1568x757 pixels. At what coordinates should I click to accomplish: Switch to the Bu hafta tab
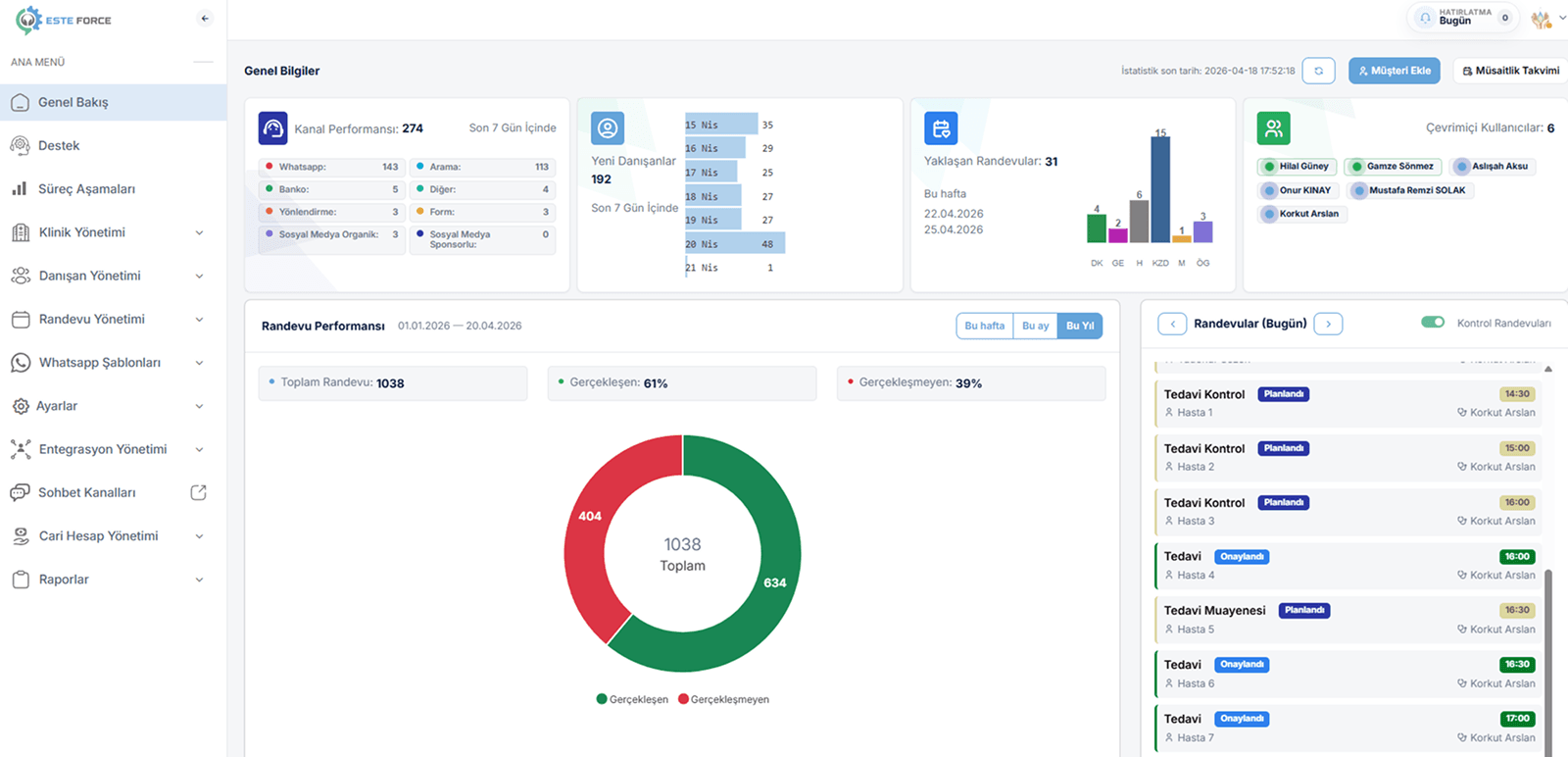coord(984,326)
